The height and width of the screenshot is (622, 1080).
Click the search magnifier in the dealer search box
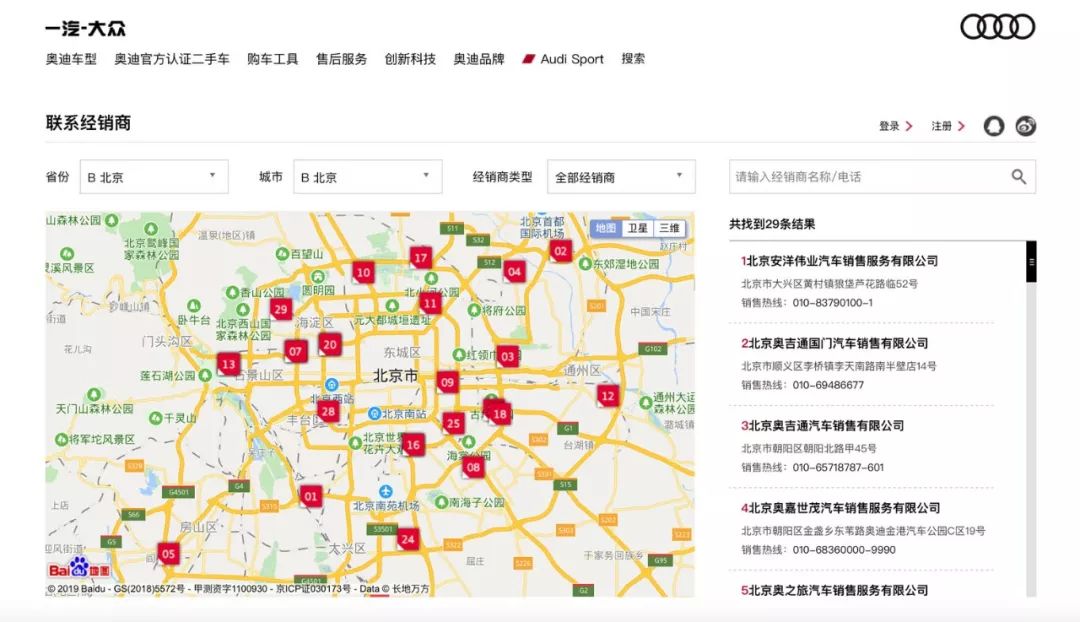tap(1019, 176)
